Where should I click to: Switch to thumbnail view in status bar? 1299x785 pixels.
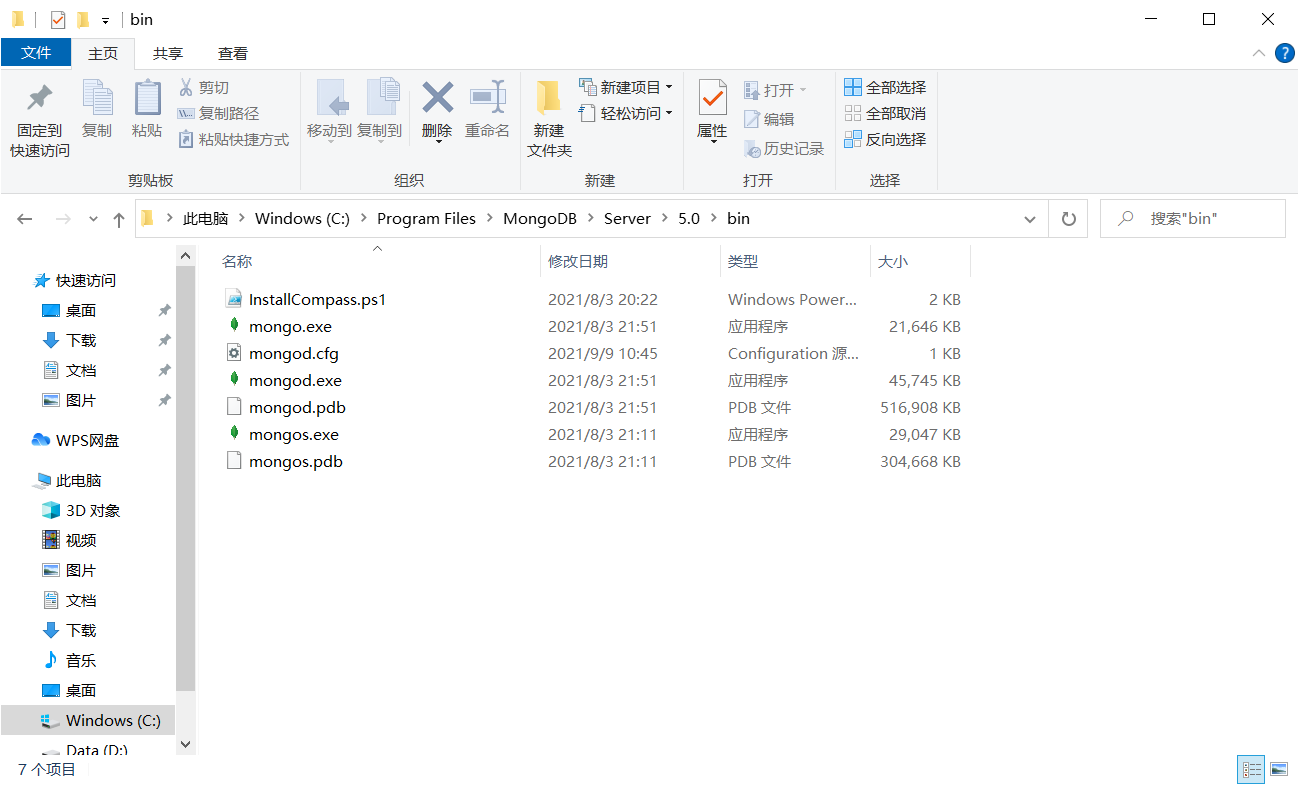(x=1281, y=769)
